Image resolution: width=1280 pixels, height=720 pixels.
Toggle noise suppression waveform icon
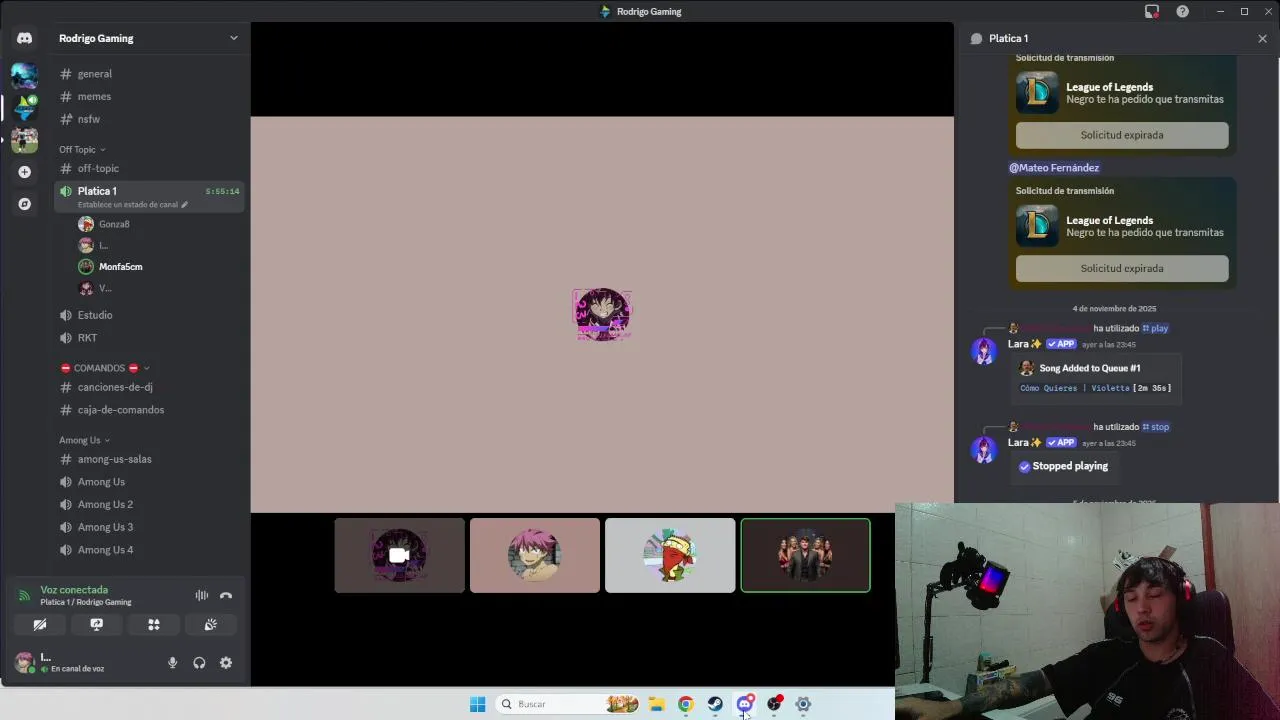click(x=202, y=595)
